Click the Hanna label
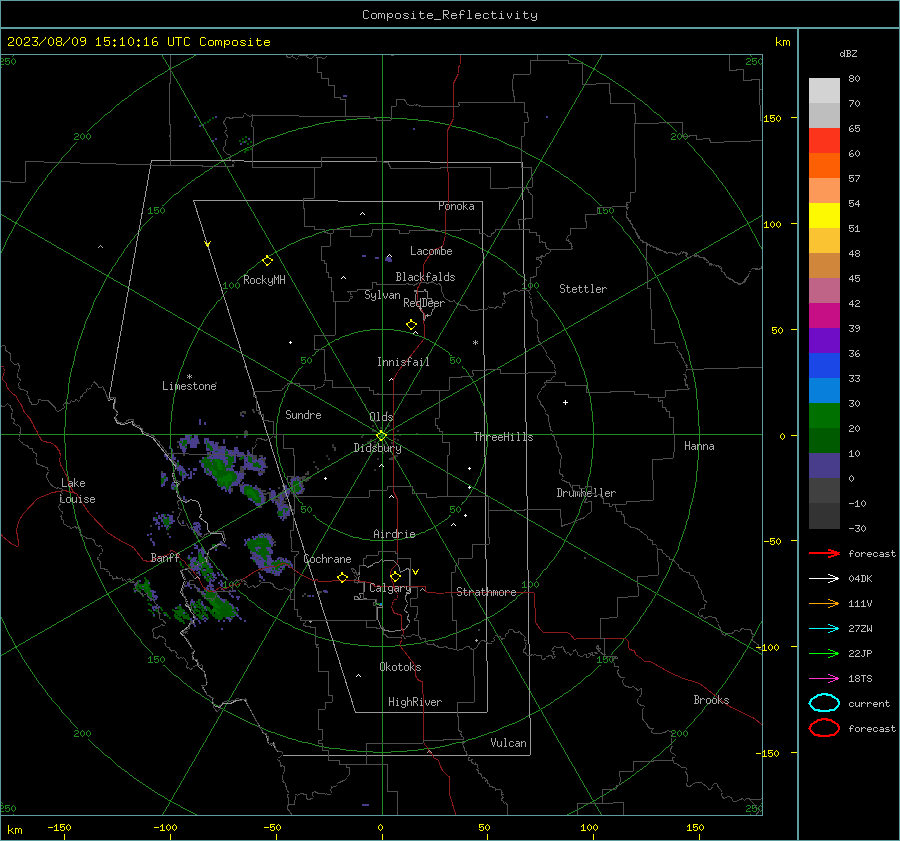 tap(699, 446)
